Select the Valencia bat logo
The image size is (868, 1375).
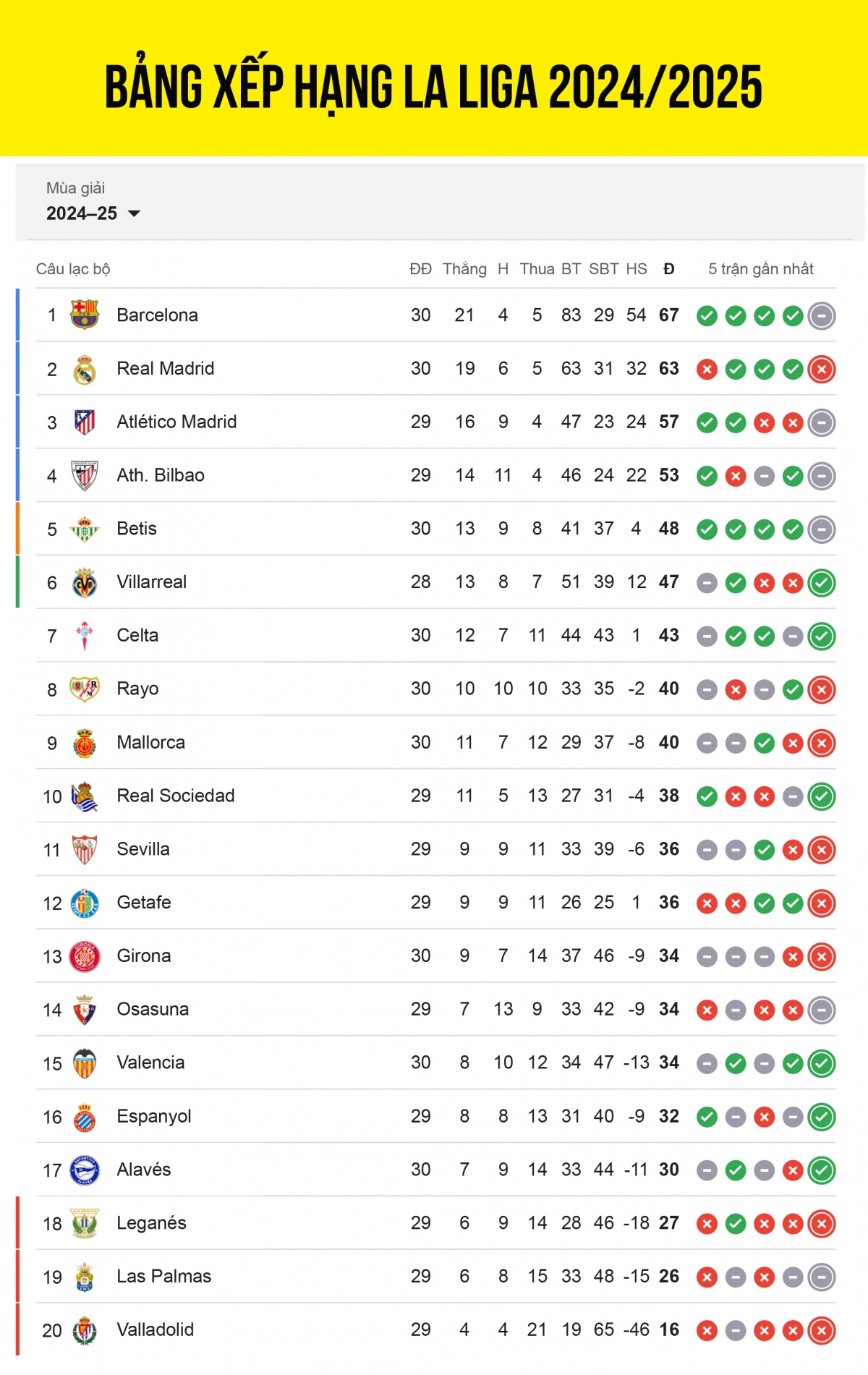(85, 1063)
